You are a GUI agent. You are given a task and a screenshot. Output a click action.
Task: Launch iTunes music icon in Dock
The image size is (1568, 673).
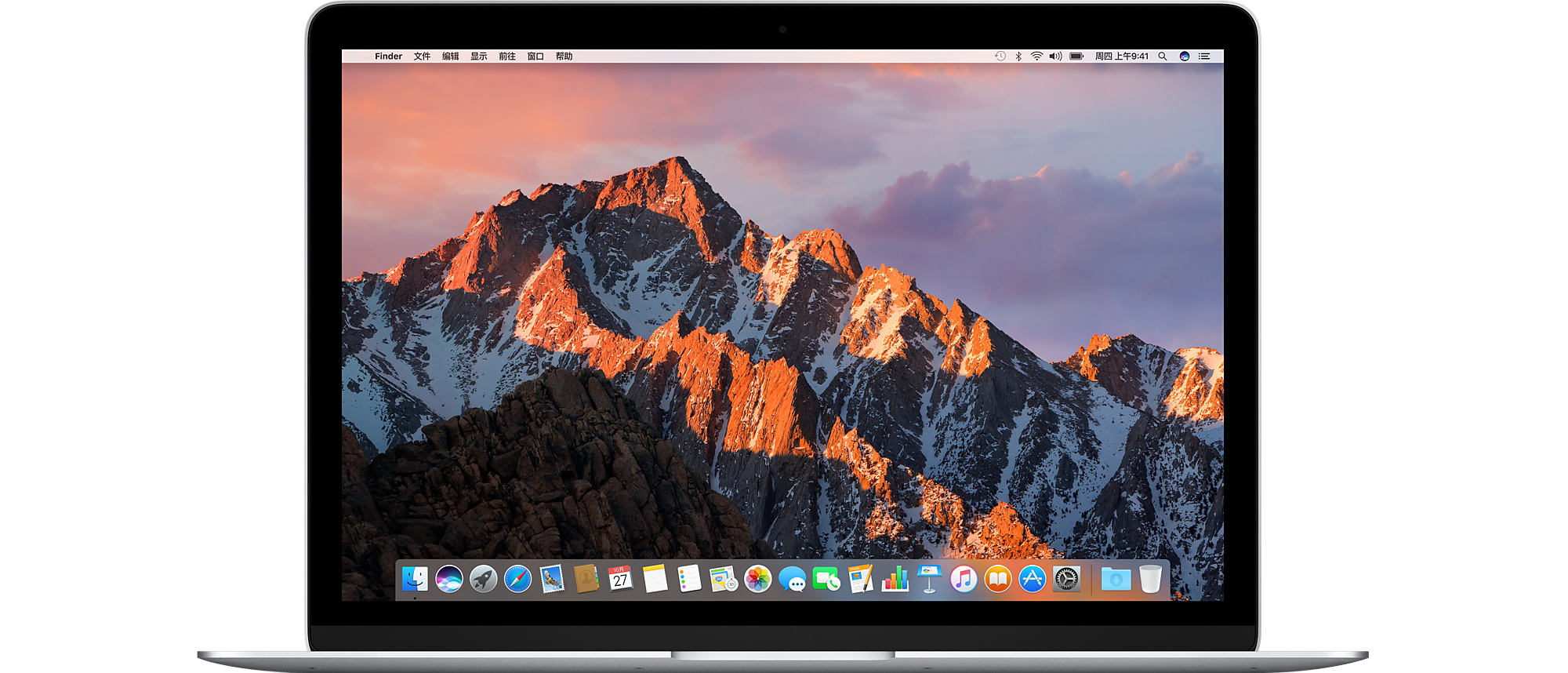pyautogui.click(x=964, y=579)
